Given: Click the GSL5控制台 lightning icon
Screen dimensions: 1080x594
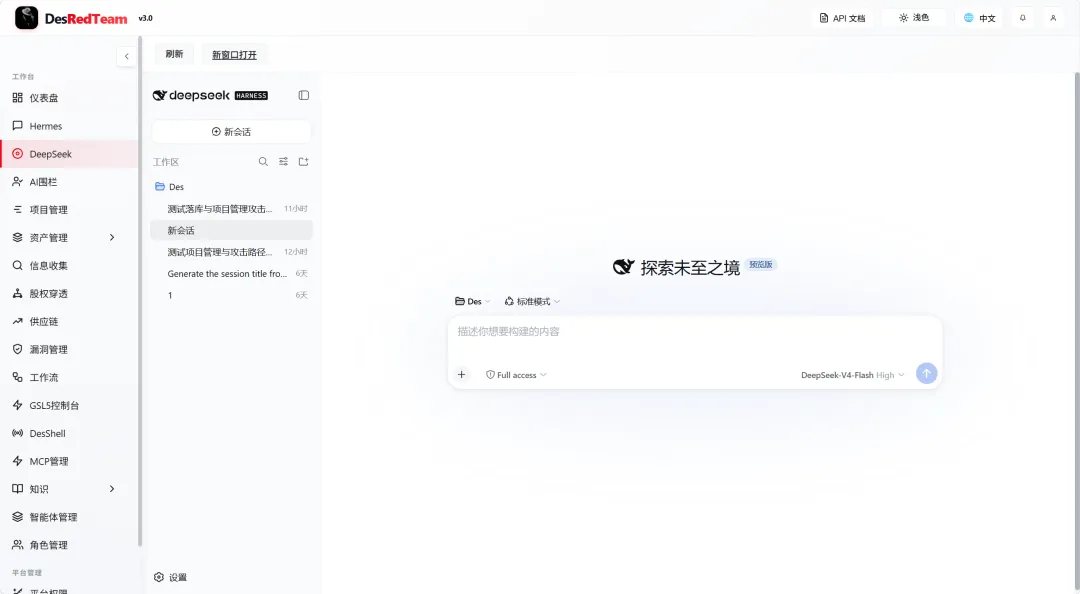Looking at the screenshot, I should (18, 405).
